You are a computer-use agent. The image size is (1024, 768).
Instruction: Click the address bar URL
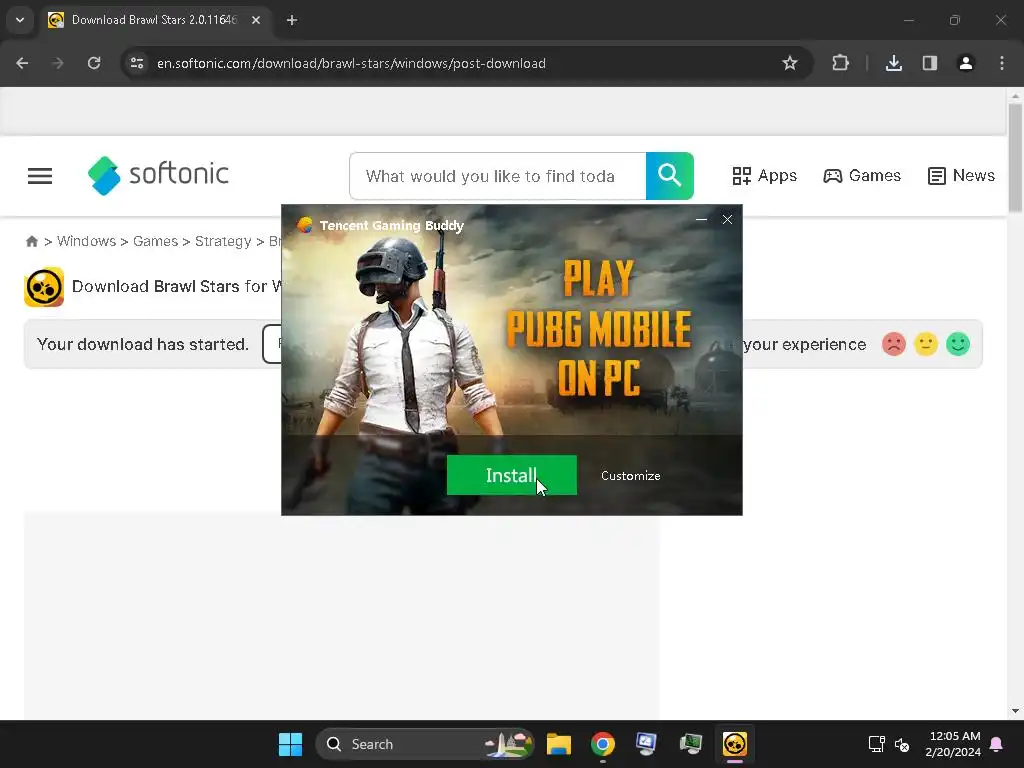pos(351,63)
